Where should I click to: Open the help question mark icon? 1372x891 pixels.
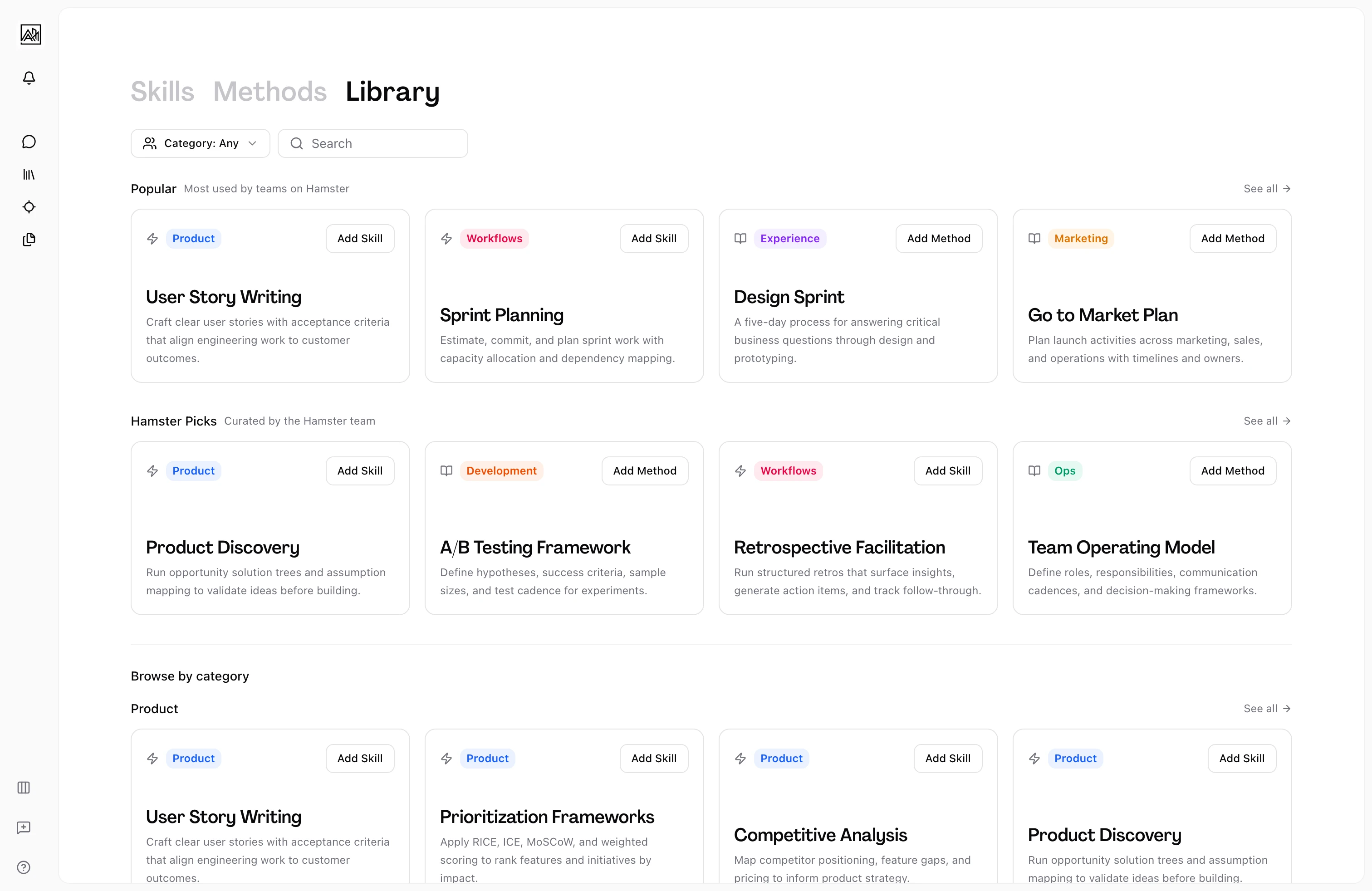point(24,867)
